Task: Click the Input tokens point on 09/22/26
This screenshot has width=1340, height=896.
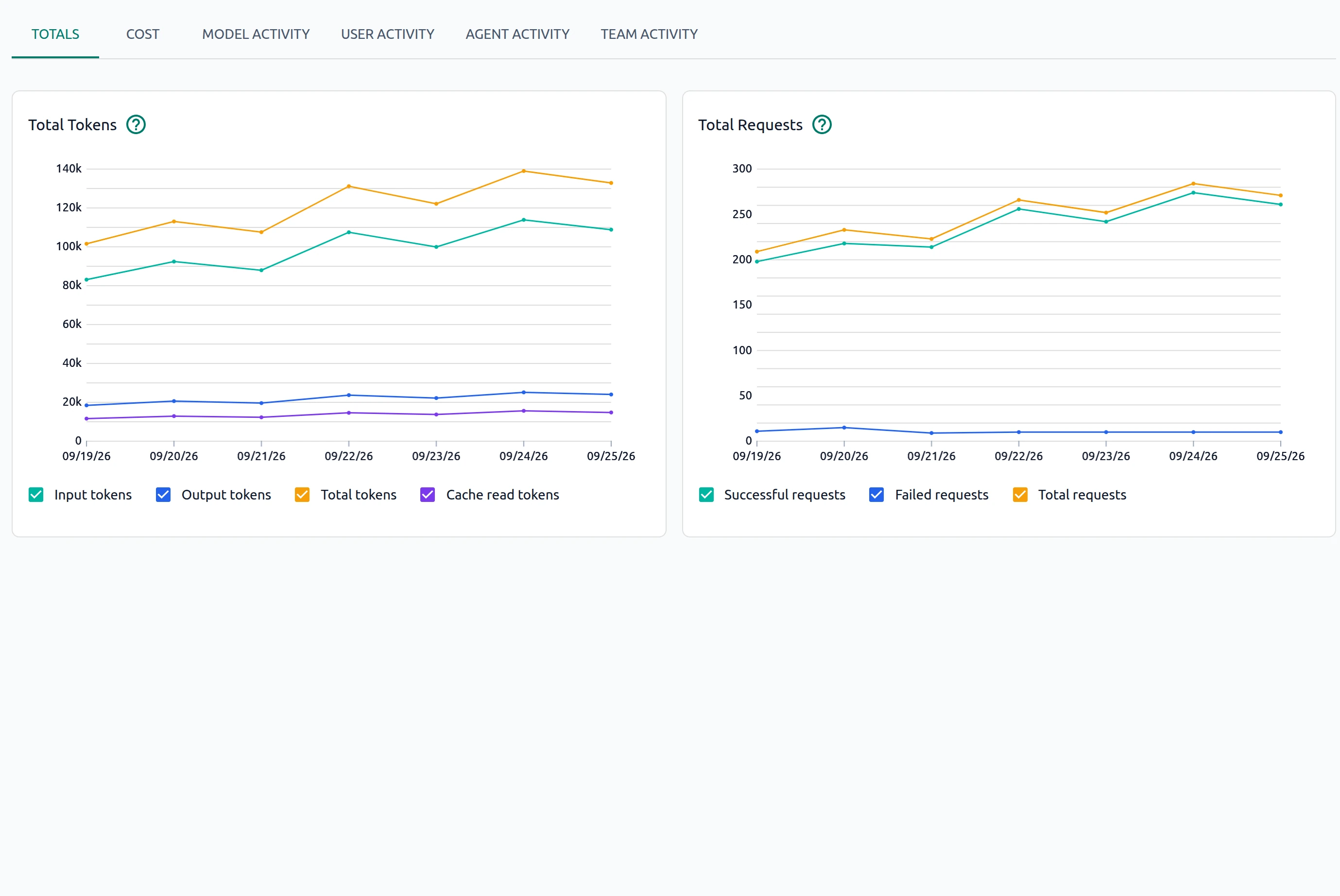Action: pos(348,233)
